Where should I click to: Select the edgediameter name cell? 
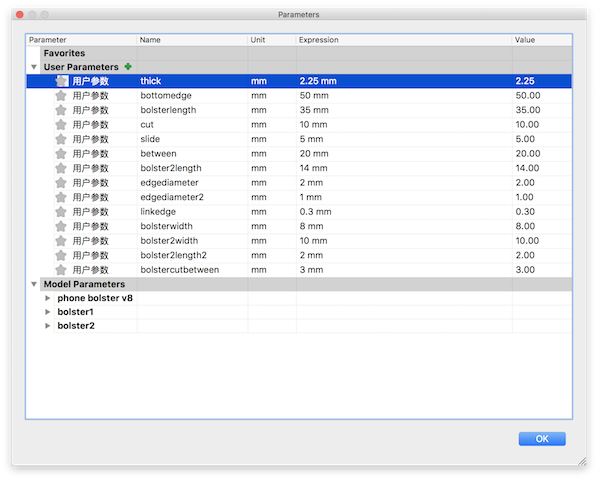(192, 182)
